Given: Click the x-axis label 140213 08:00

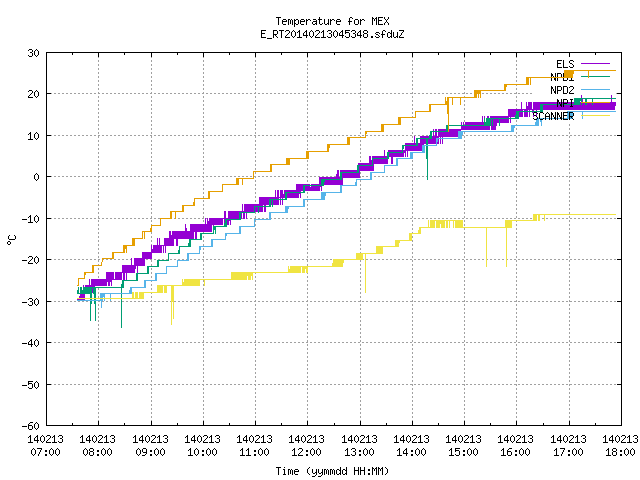Looking at the screenshot, I should tap(98, 445).
